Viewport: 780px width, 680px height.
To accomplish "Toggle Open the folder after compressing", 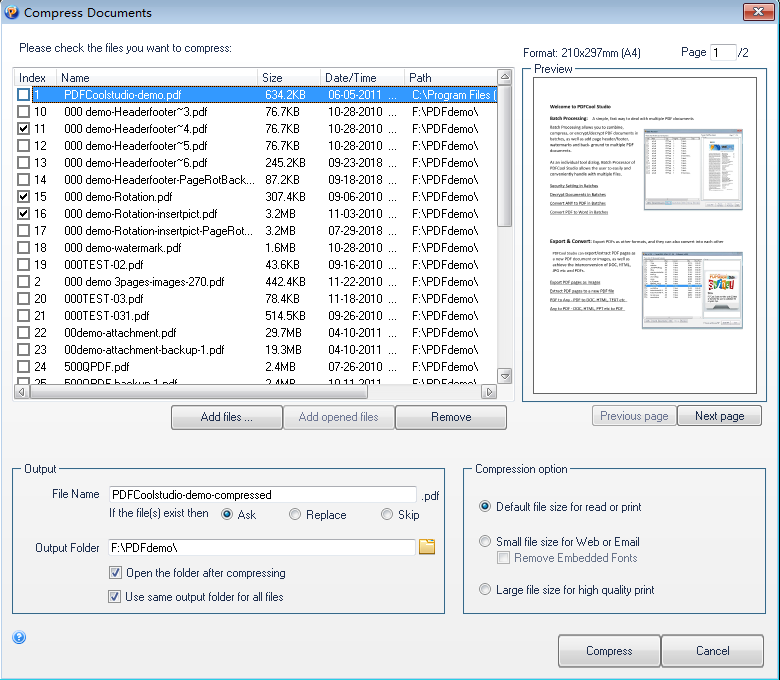I will coord(115,573).
